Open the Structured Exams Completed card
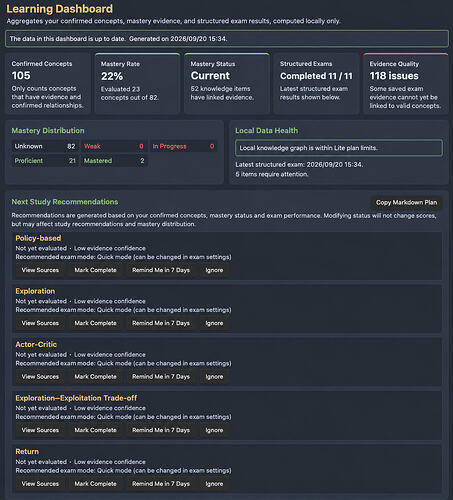 (316, 84)
